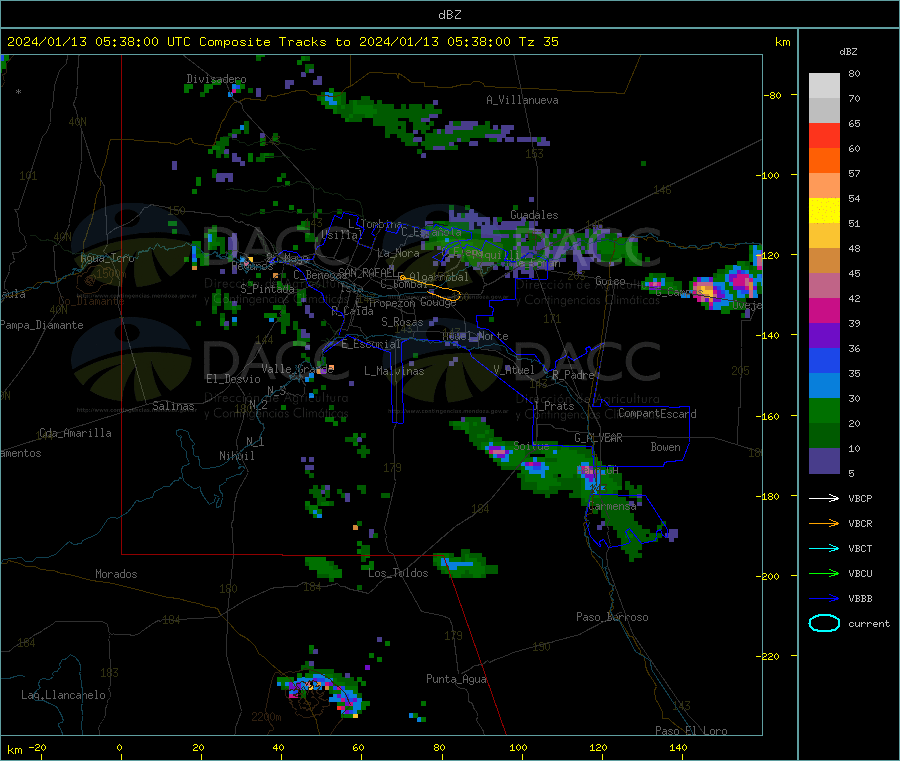Click the orange VBCR track near Algarrobal

click(x=430, y=288)
